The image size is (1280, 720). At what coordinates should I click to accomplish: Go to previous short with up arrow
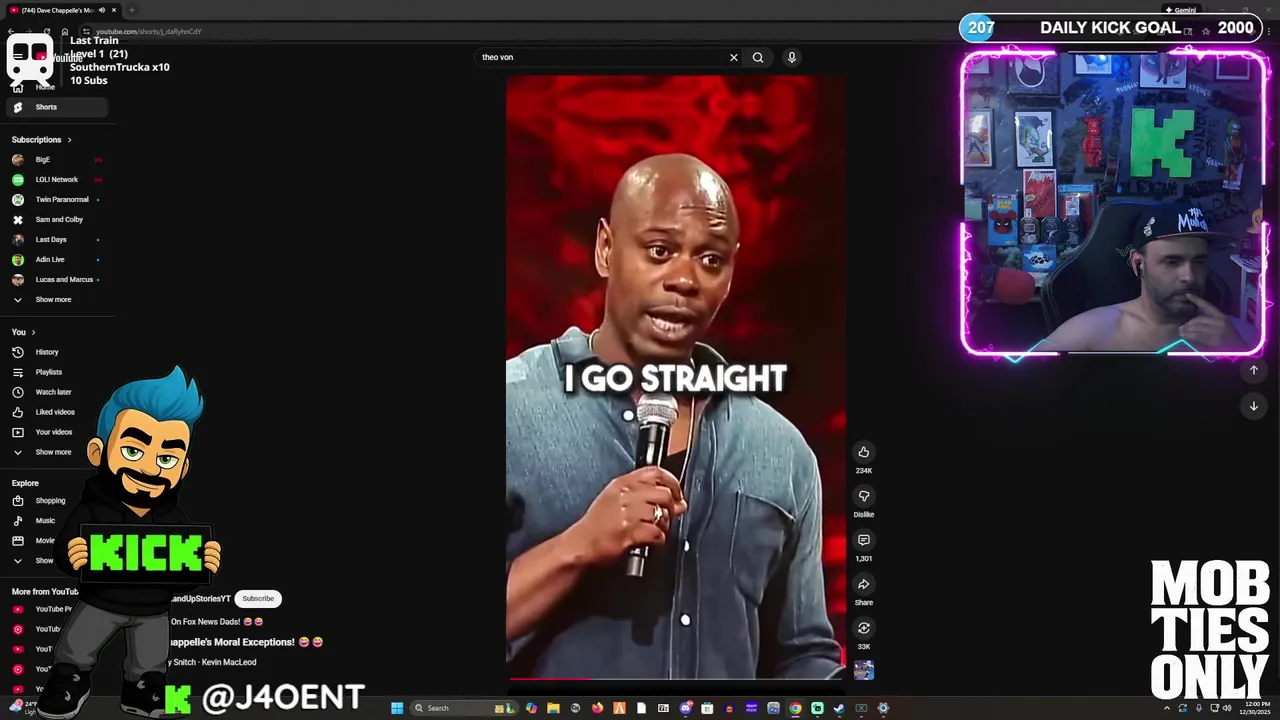coord(1254,370)
